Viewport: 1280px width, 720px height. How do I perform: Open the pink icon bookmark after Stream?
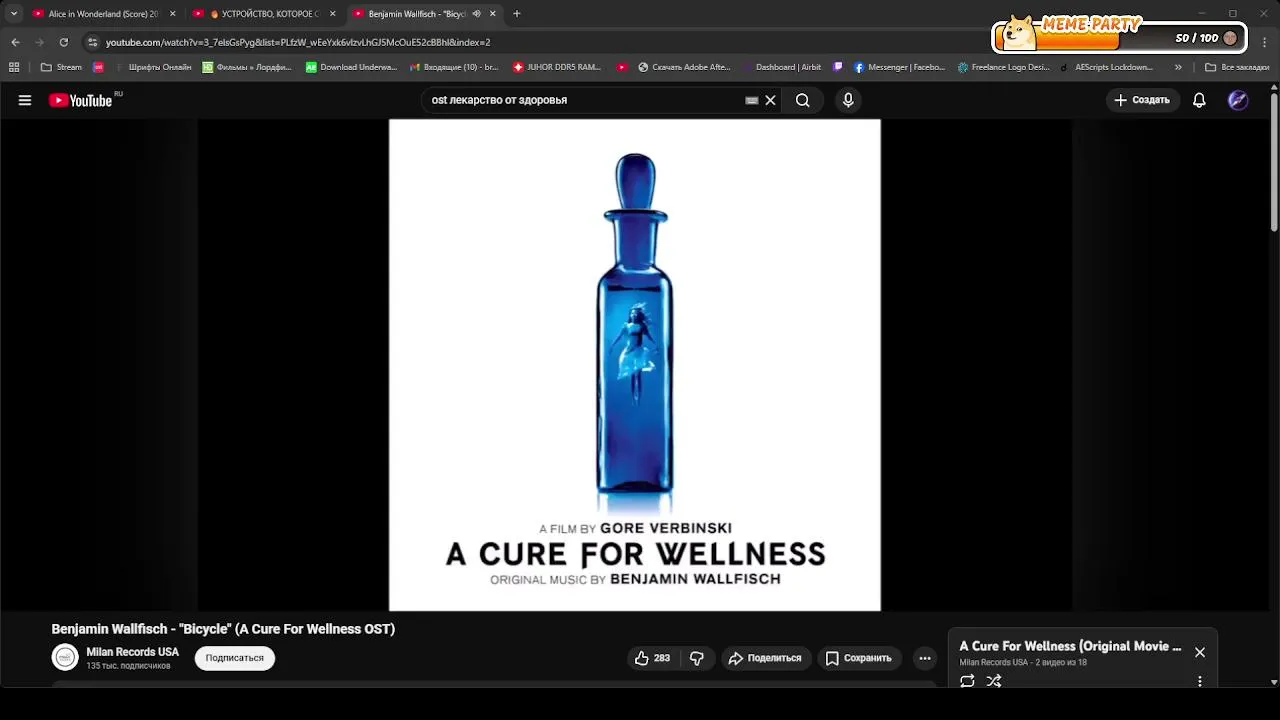(x=98, y=67)
